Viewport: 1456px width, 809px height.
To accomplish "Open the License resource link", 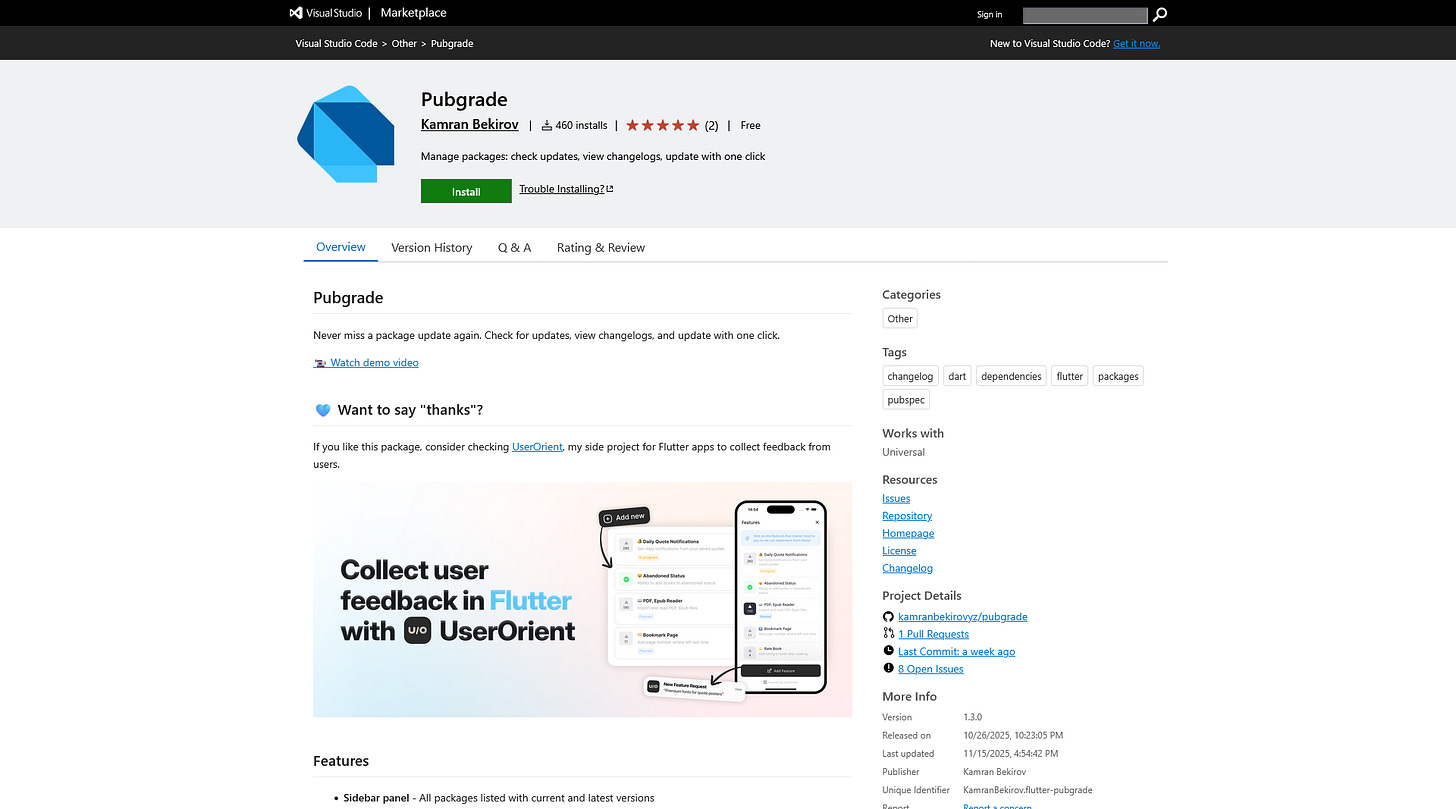I will (899, 551).
